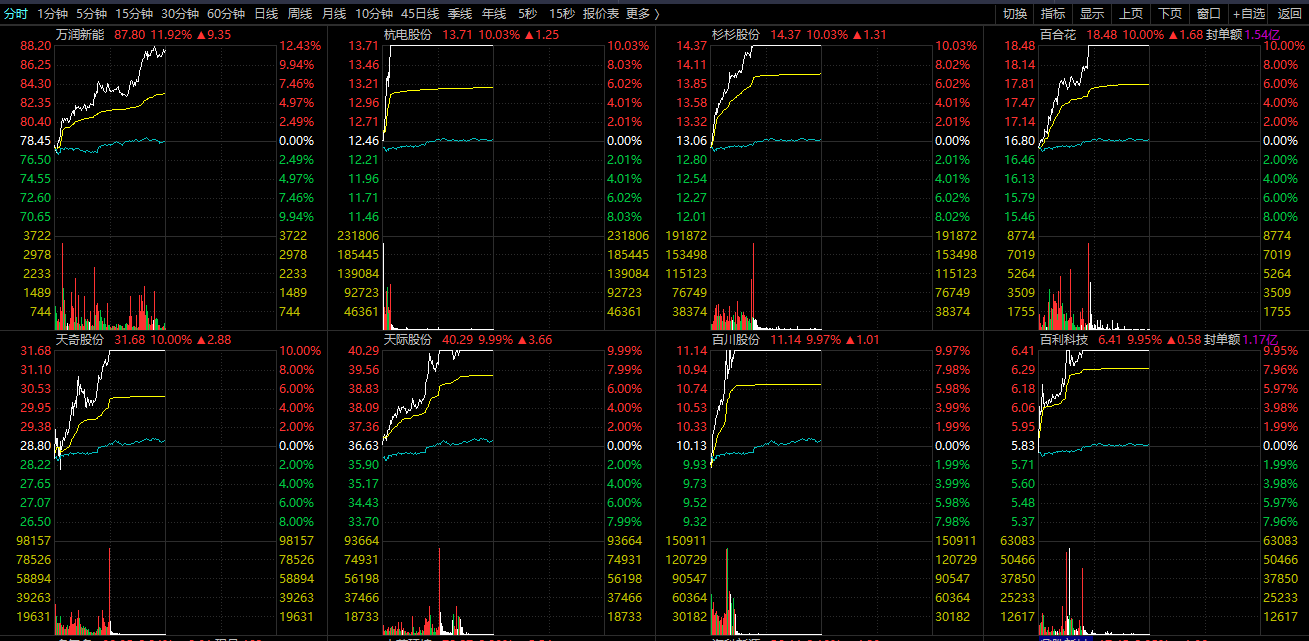Select the 15秒 period tab
The width and height of the screenshot is (1309, 641).
pos(561,14)
